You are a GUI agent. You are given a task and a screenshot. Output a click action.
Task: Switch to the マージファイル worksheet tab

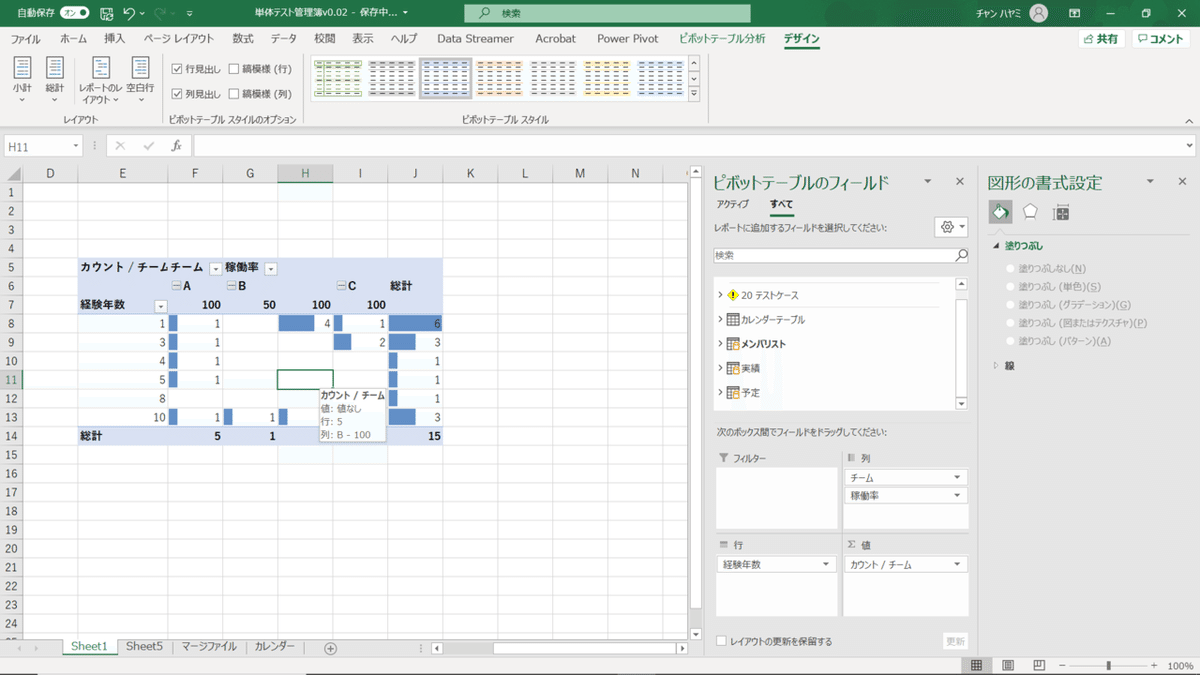[x=209, y=647]
